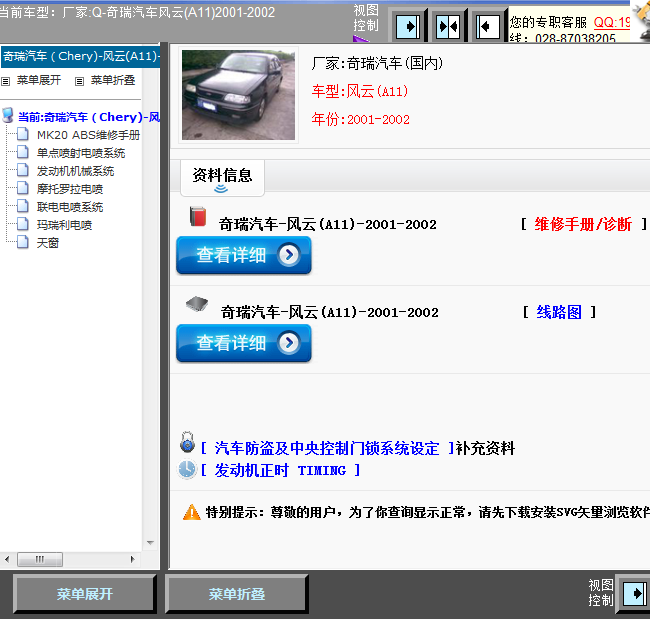Click the 资料信息 tab
Image resolution: width=650 pixels, height=619 pixels.
pos(222,178)
